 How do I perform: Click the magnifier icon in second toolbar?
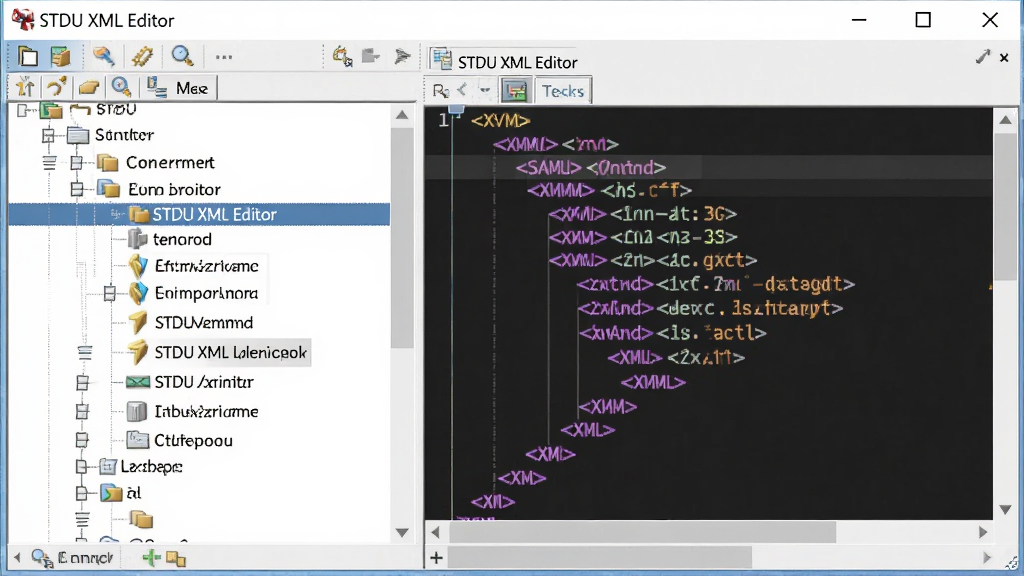point(121,87)
